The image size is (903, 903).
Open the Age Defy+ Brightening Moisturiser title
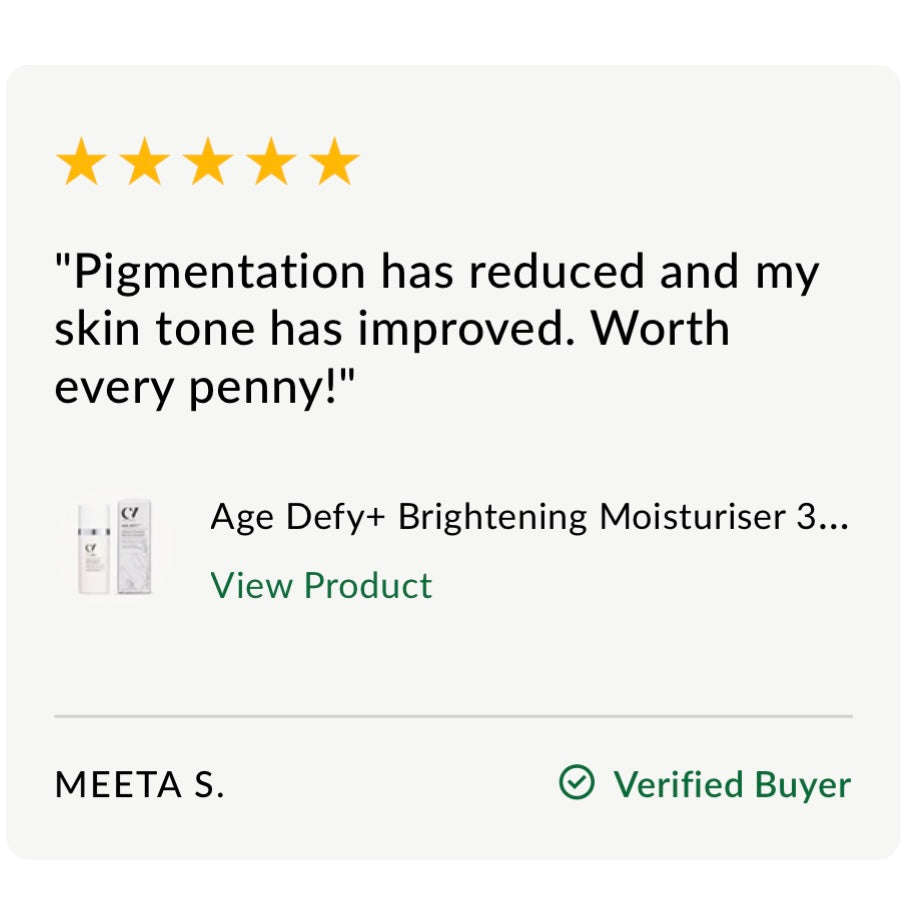[529, 517]
